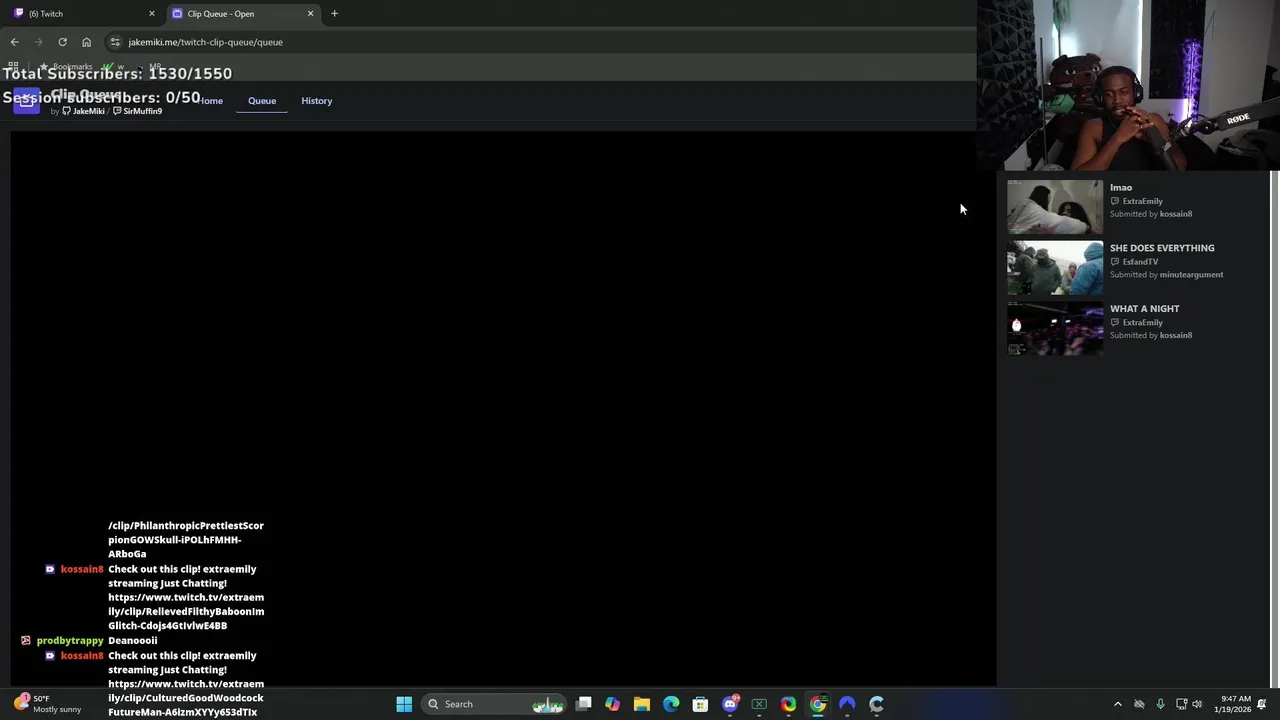Close the Clip Queue - Open tab
Screen dimensions: 1280x720
[x=310, y=14]
